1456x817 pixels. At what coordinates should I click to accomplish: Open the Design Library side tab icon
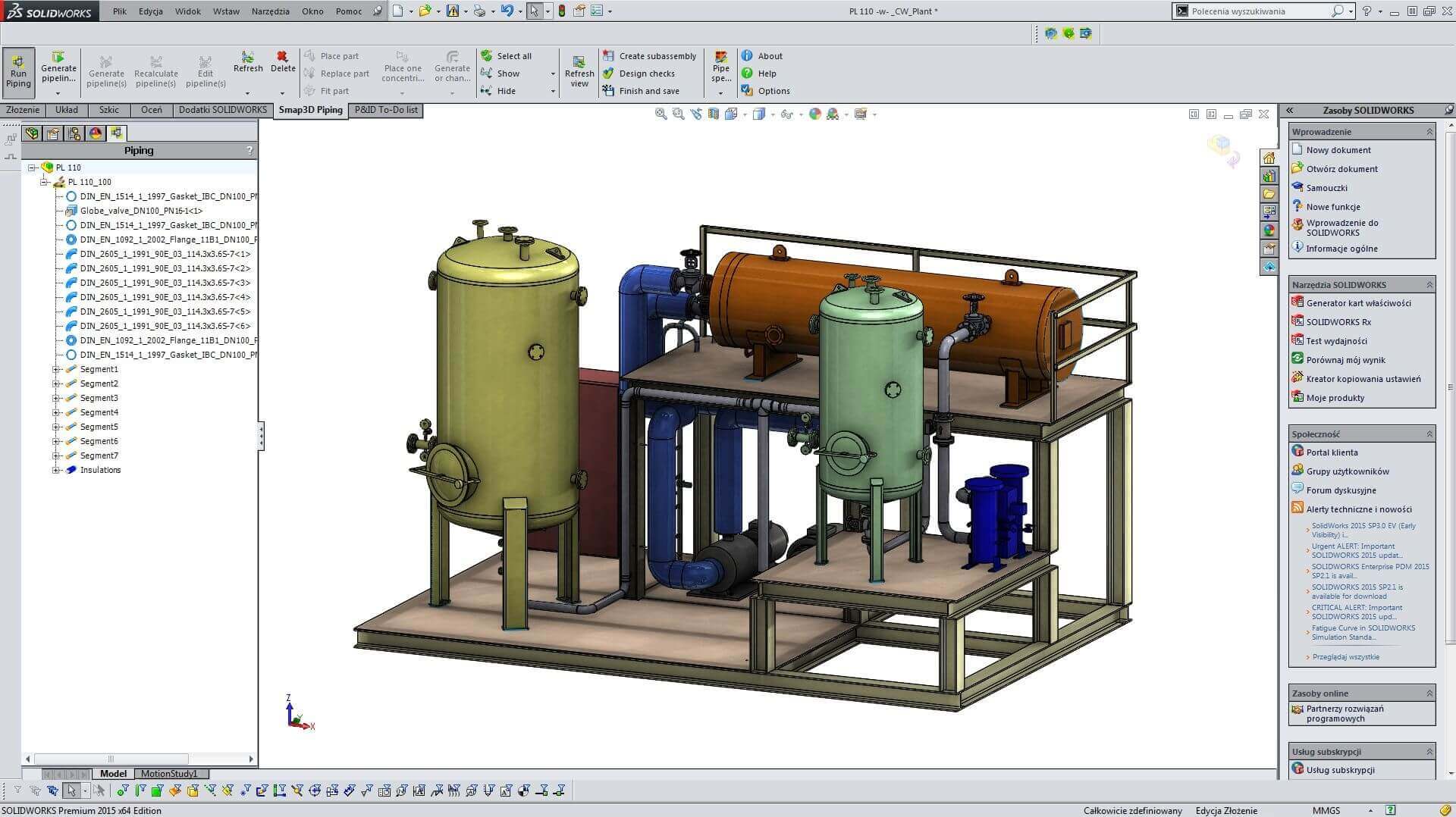coord(1269,176)
